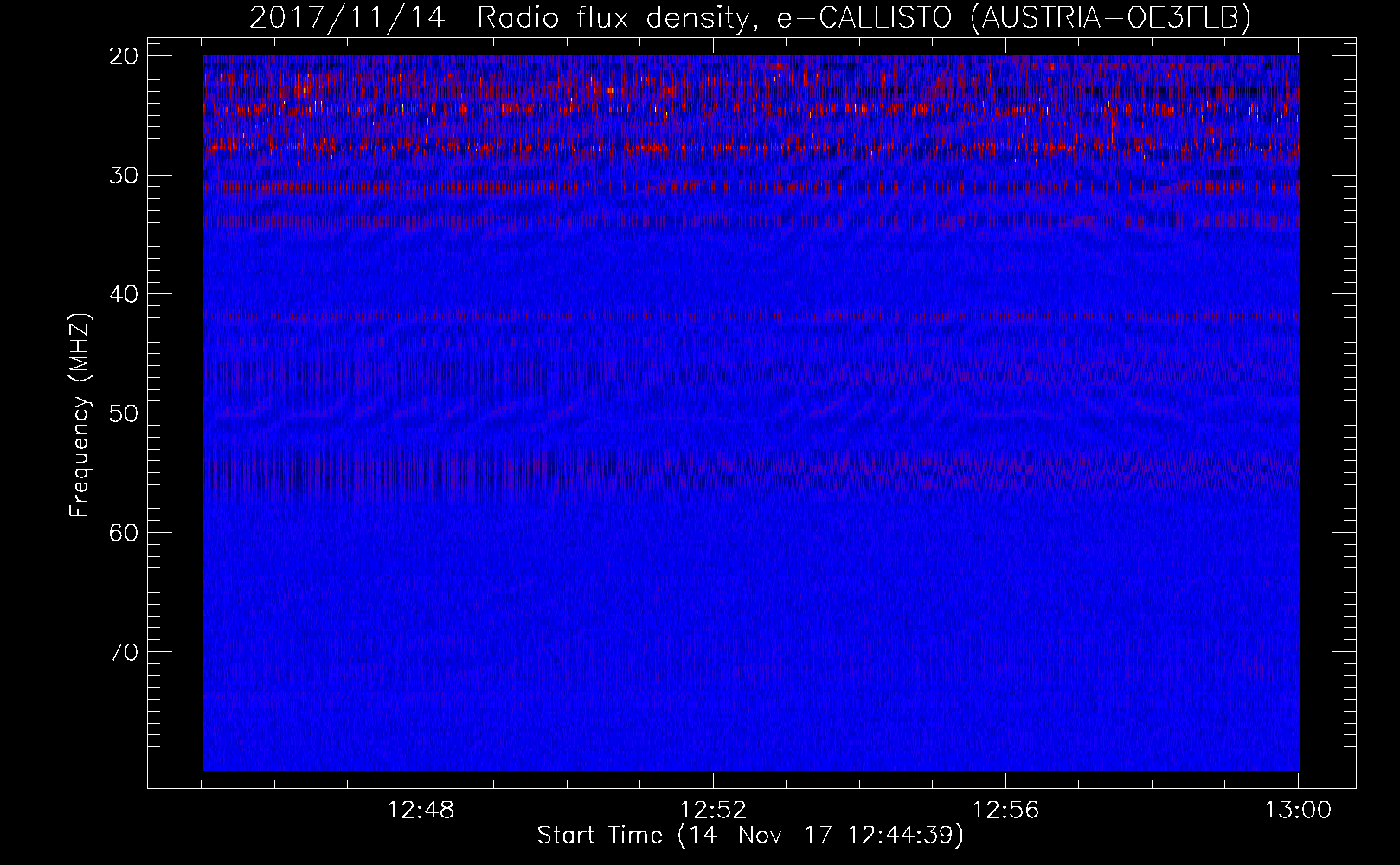Click the "Frequency (MHZ)" axis label
Viewport: 1400px width, 865px height.
tap(80, 415)
